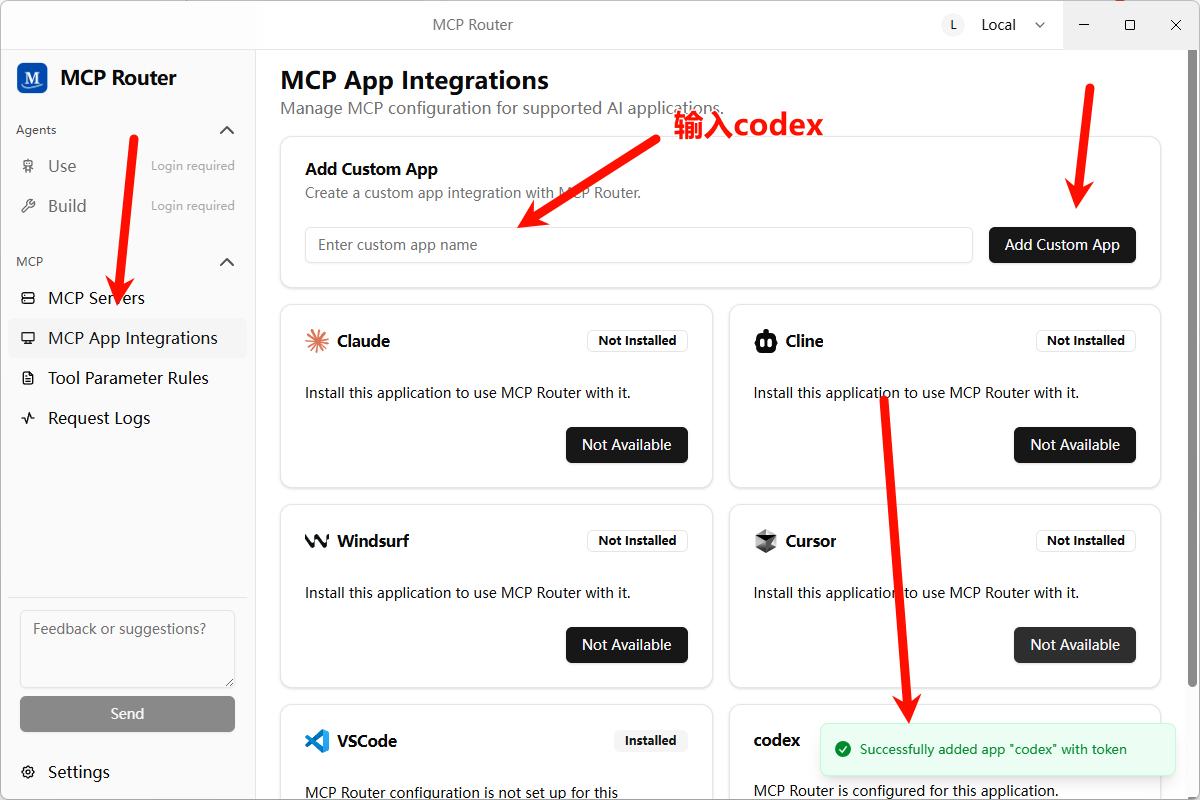Open the MCP Servers page
Screen dimensions: 1200x800
pyautogui.click(x=96, y=298)
